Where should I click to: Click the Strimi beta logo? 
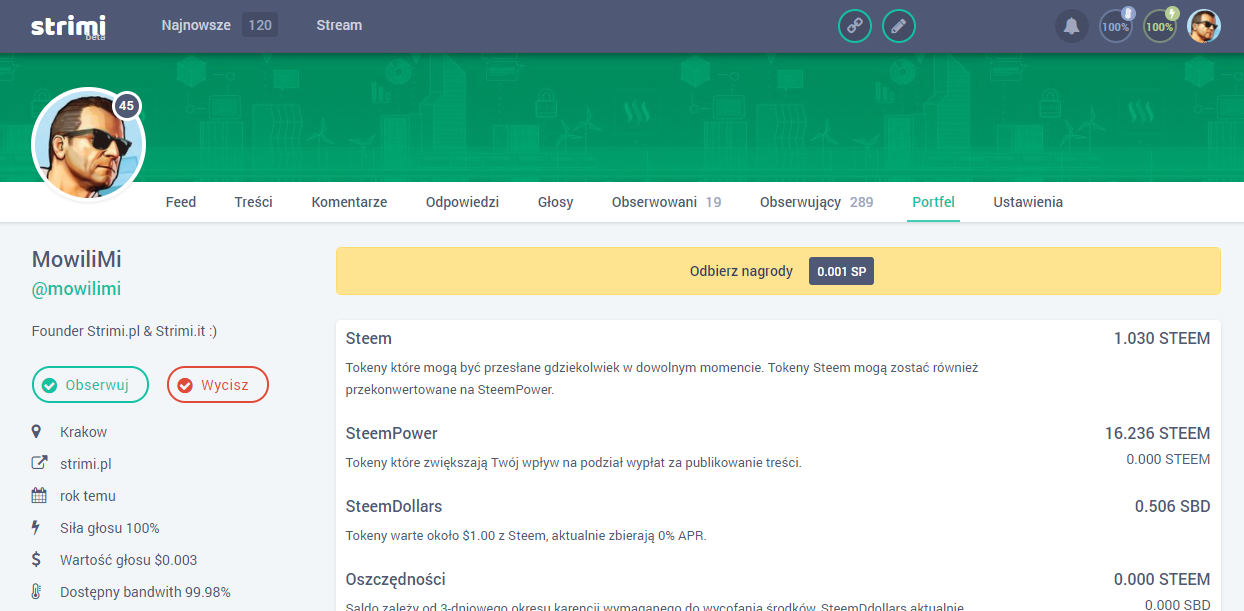[x=68, y=27]
